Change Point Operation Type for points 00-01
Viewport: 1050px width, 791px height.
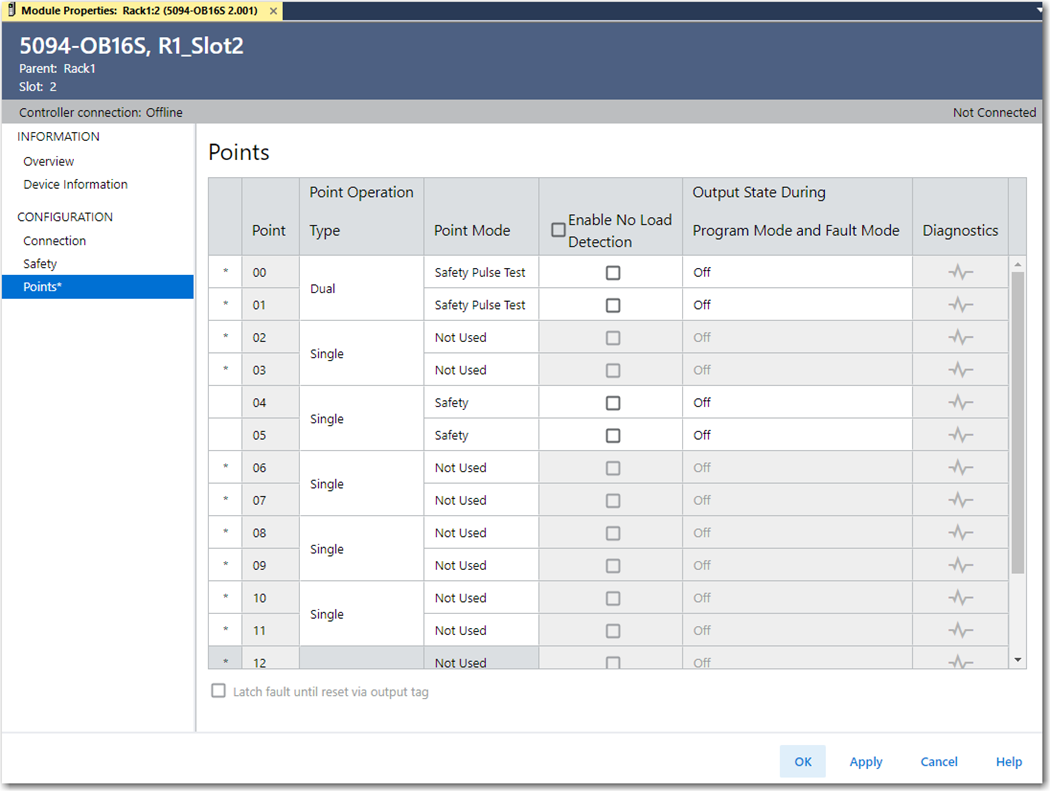[361, 289]
